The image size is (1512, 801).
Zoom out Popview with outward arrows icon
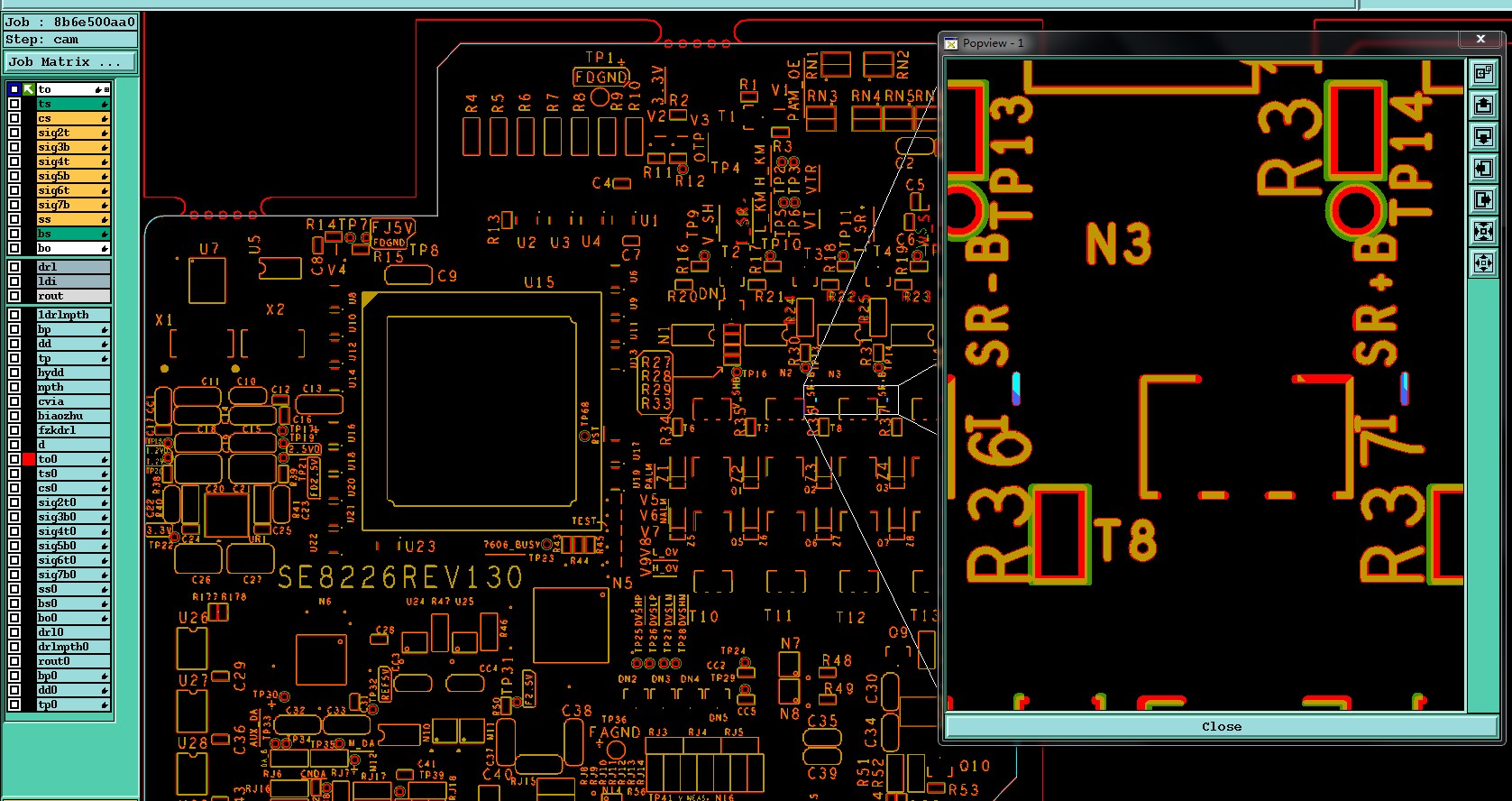coord(1483,262)
